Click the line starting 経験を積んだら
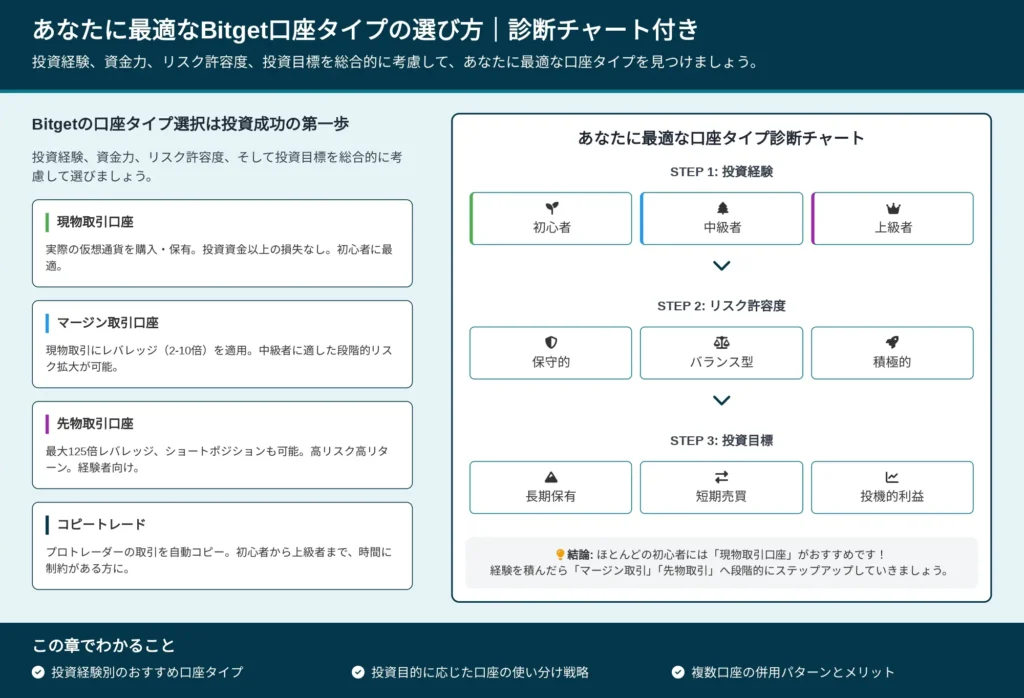This screenshot has width=1024, height=698. coord(719,570)
